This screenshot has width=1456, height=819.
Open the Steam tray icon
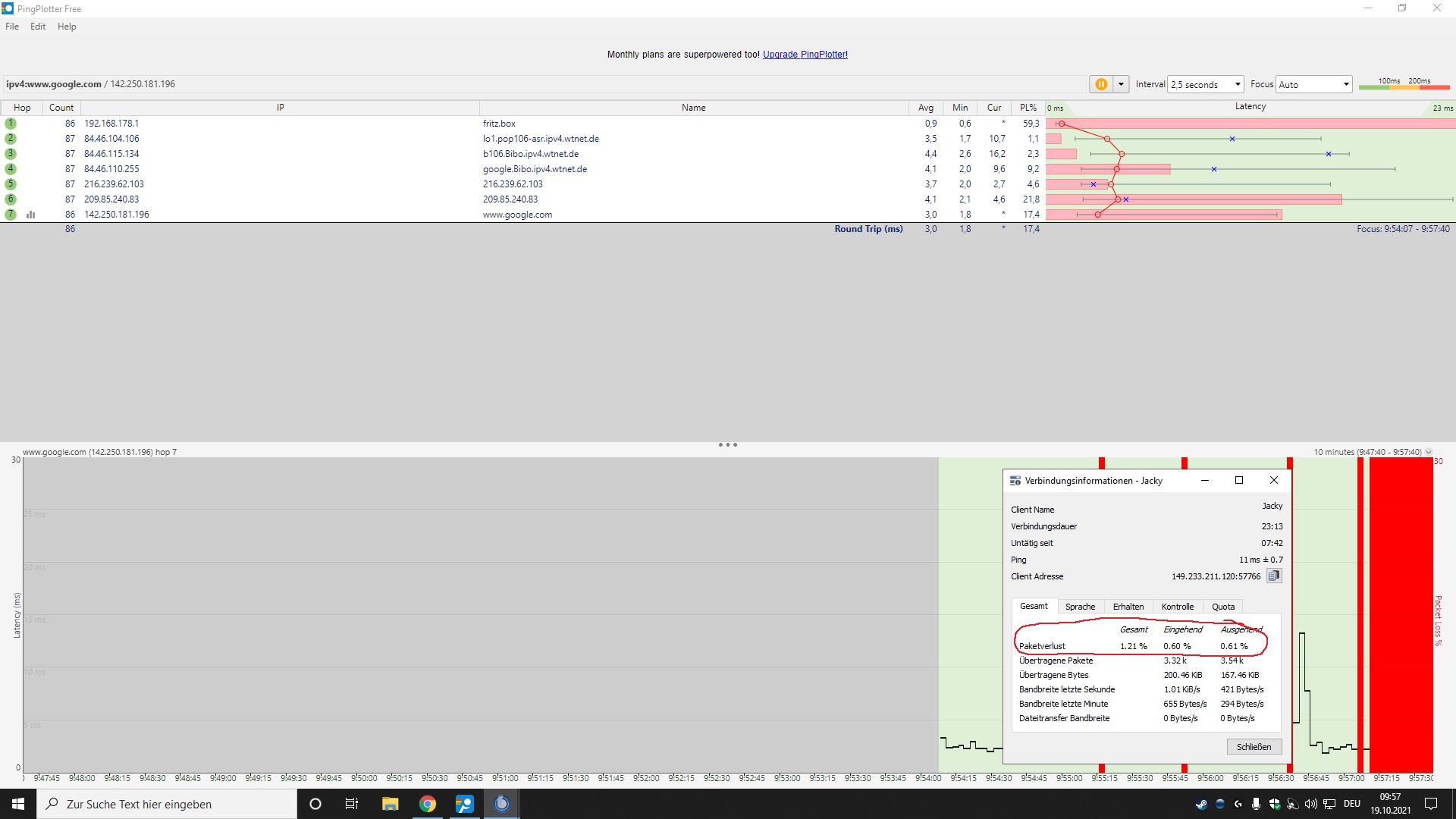(x=1201, y=804)
